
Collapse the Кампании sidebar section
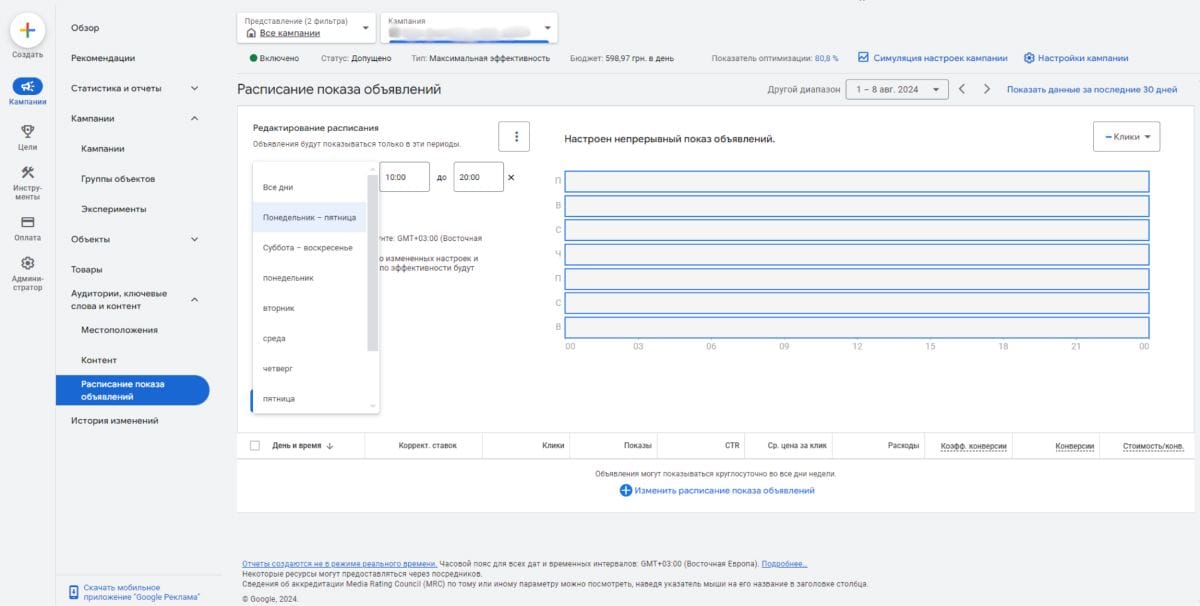[194, 118]
